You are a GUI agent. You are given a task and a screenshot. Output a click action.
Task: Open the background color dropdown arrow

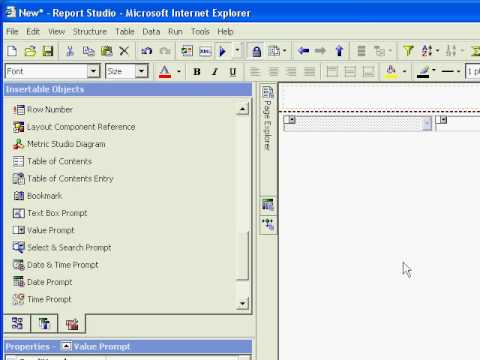[x=404, y=71]
